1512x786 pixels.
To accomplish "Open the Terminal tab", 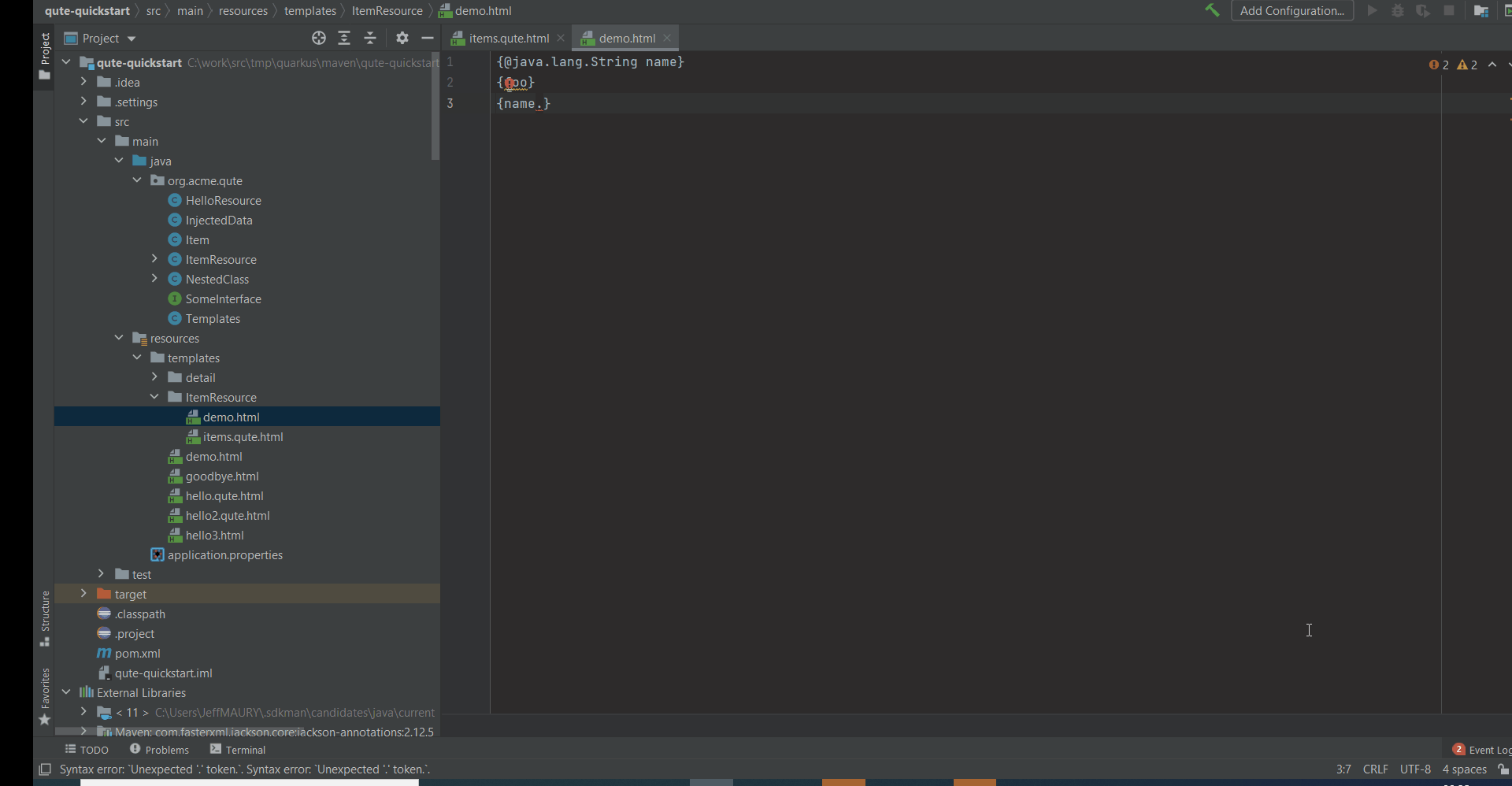I will point(244,749).
